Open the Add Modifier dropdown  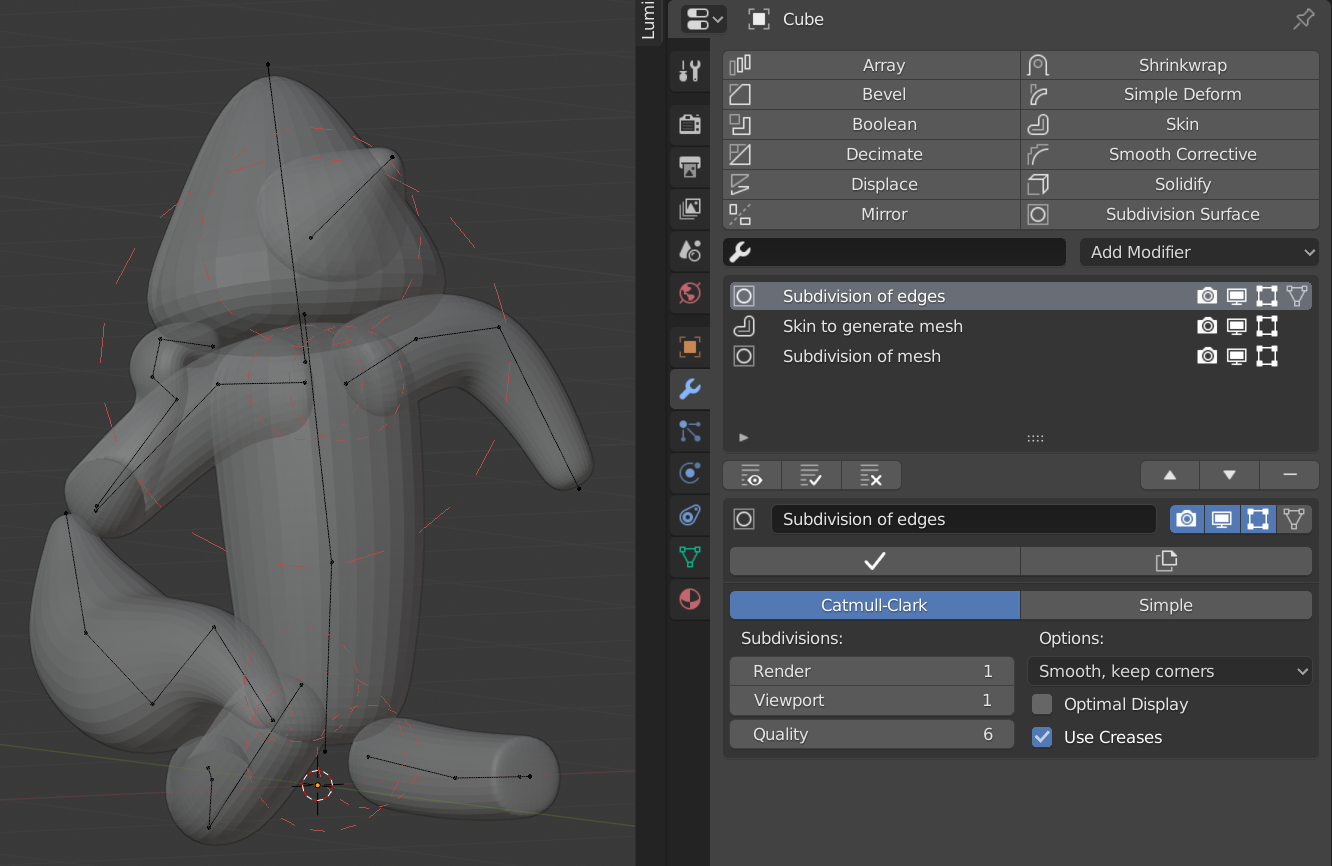[1198, 252]
